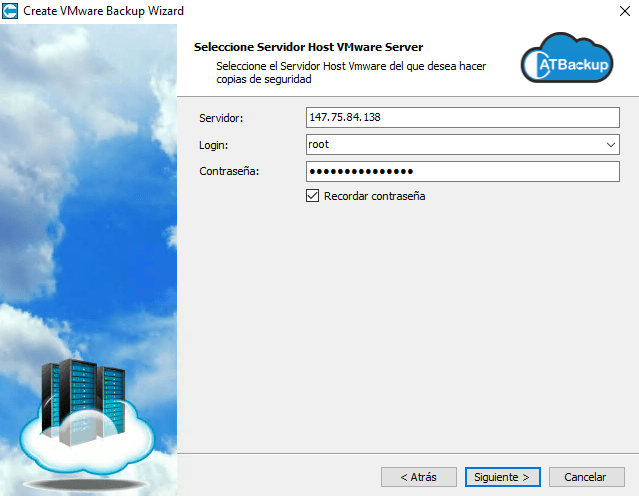Click the Contraseña password field
This screenshot has width=639, height=496.
463,171
